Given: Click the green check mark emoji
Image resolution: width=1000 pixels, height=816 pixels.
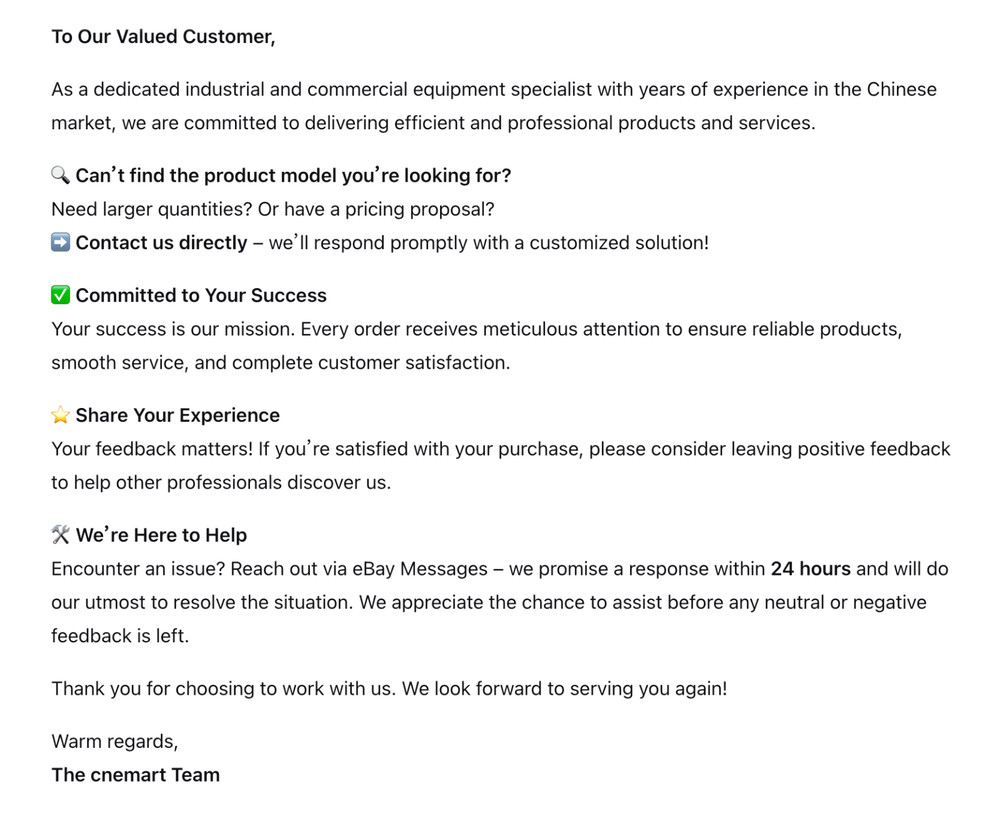Looking at the screenshot, I should point(60,295).
